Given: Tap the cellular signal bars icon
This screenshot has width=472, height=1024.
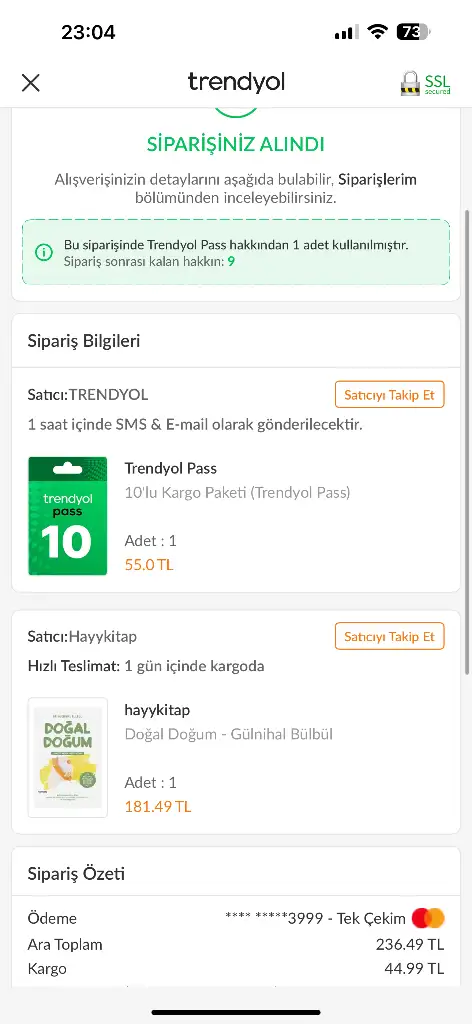Looking at the screenshot, I should click(346, 32).
